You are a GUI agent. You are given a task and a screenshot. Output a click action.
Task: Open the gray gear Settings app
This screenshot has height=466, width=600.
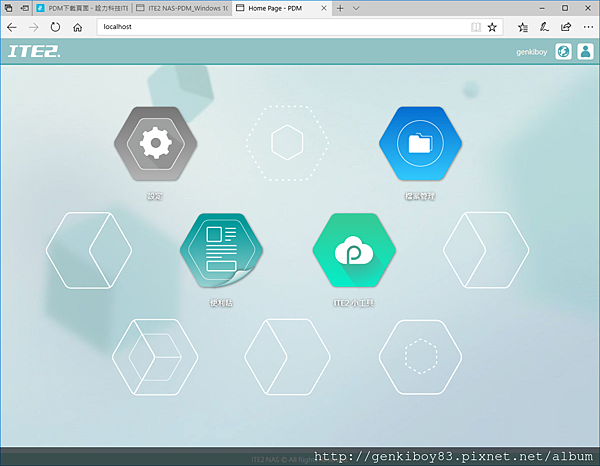[x=155, y=143]
